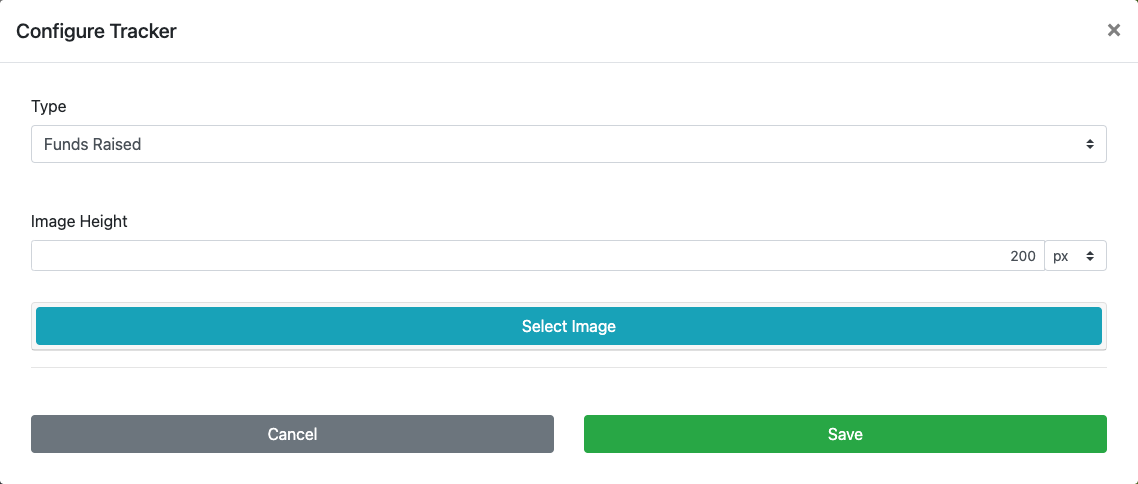Click the Image Height label

pyautogui.click(x=79, y=221)
